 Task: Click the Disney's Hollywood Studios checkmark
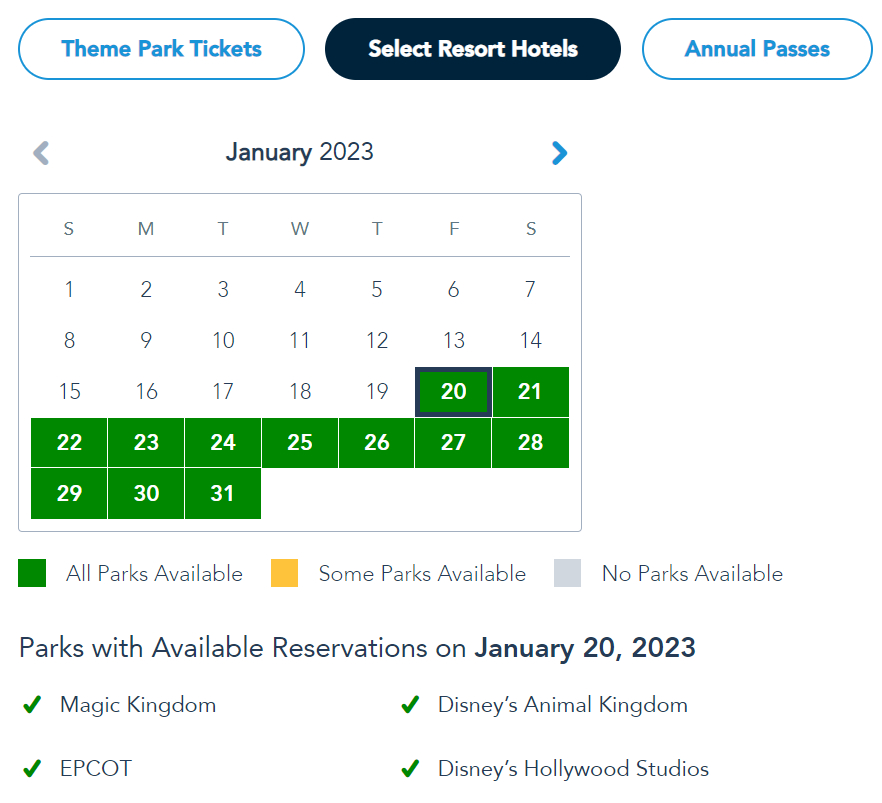point(410,769)
